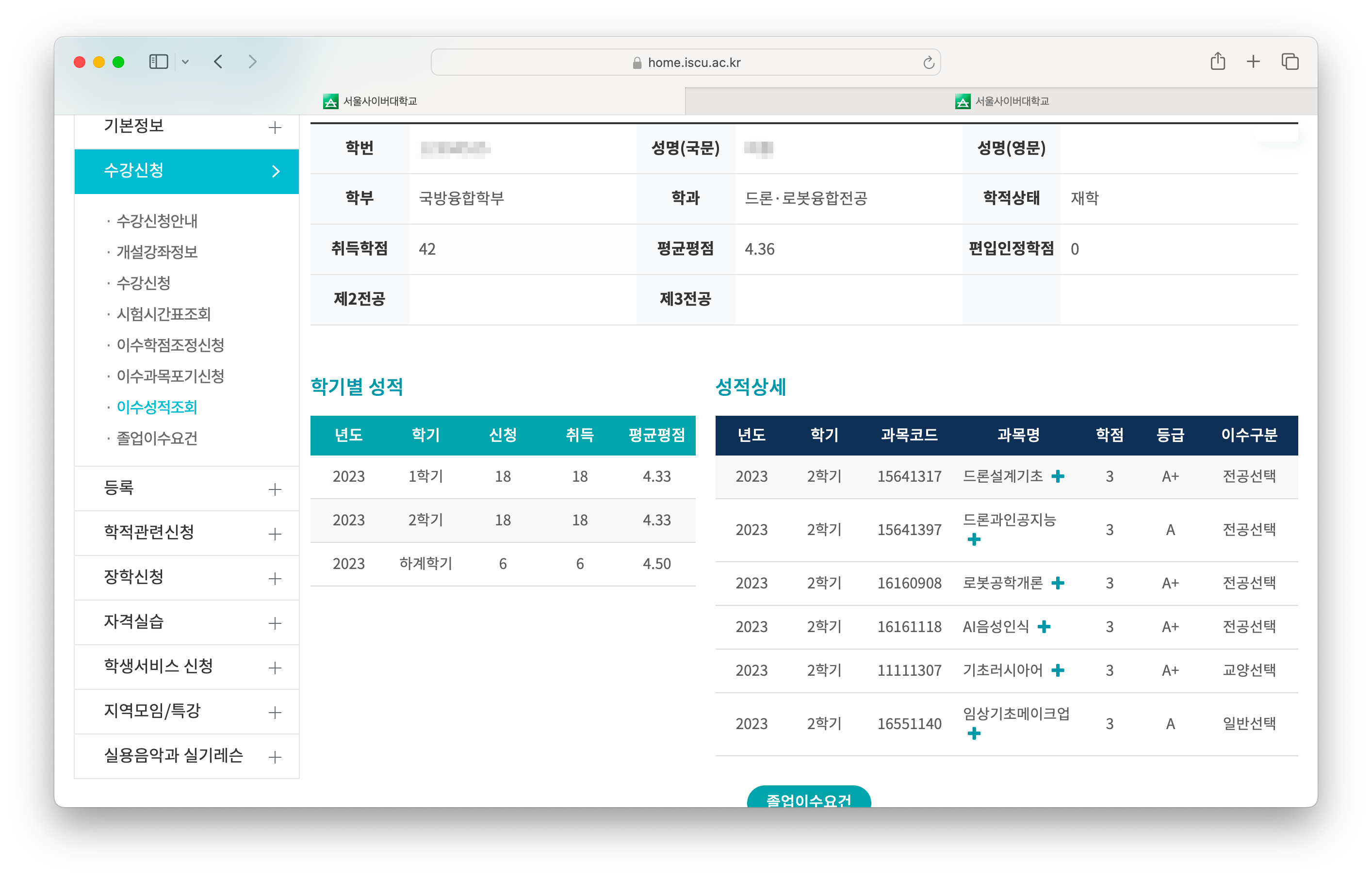Click the plus icon under 드론과인공지능
1372x879 pixels.
(x=974, y=539)
